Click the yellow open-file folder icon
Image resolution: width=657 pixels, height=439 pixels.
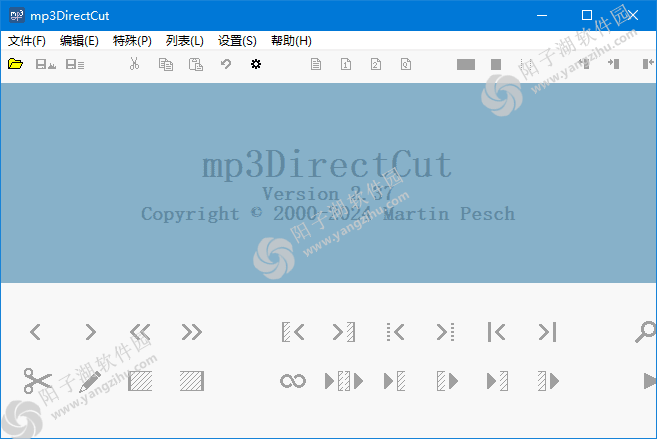pyautogui.click(x=16, y=64)
